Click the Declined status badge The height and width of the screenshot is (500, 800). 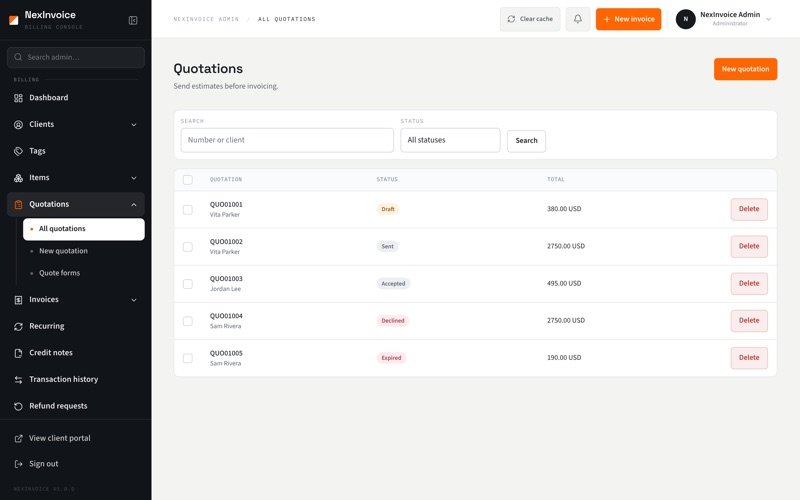tap(393, 321)
